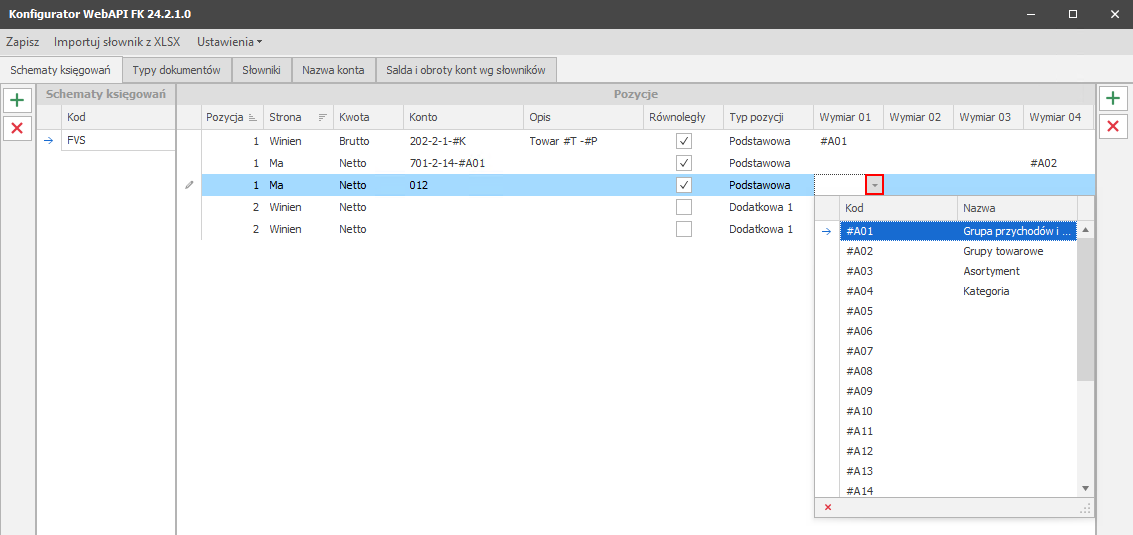
Task: Click the dropdown resize grip corner
Action: pyautogui.click(x=1085, y=509)
